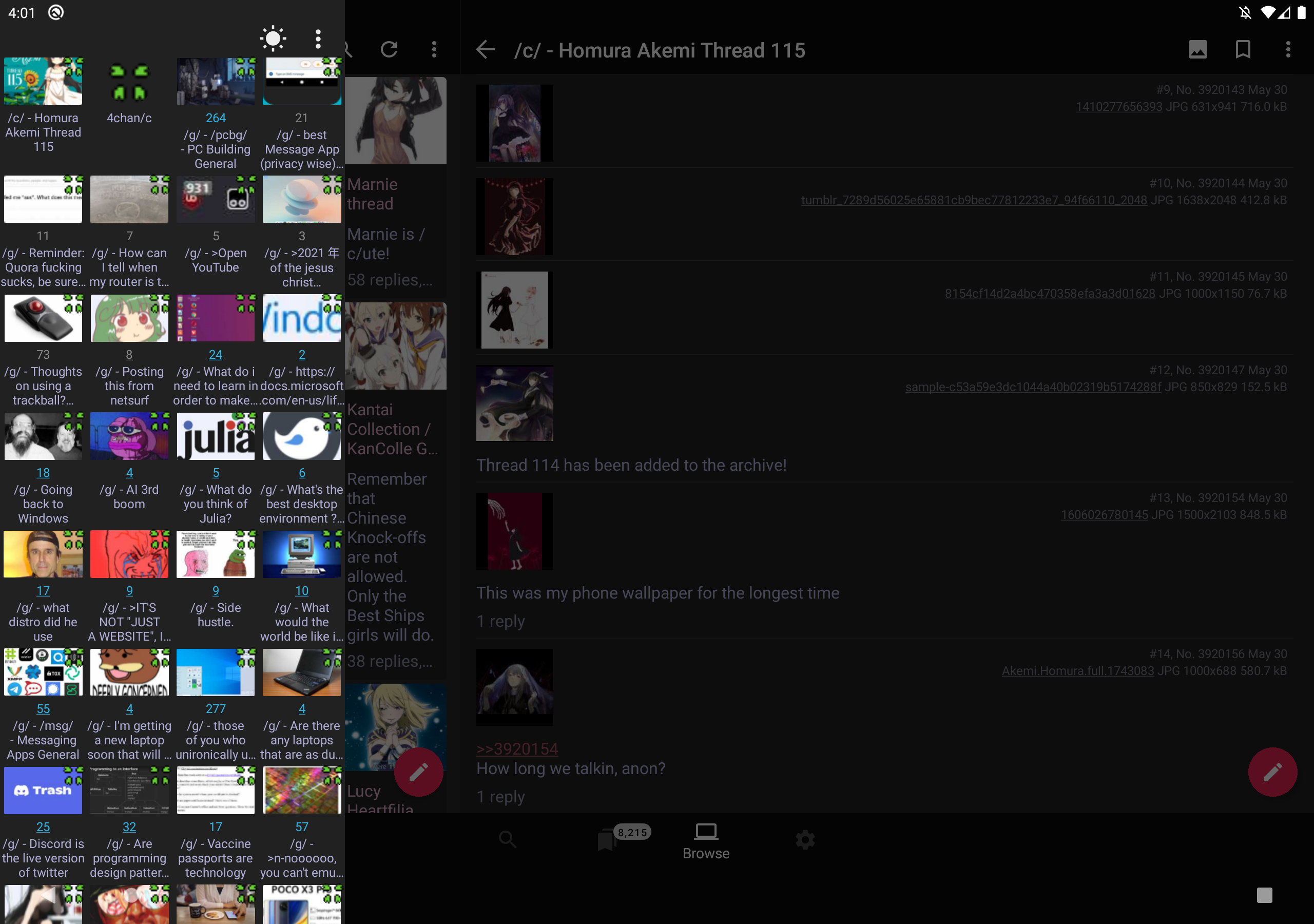Open the drawer overflow menu

click(318, 39)
